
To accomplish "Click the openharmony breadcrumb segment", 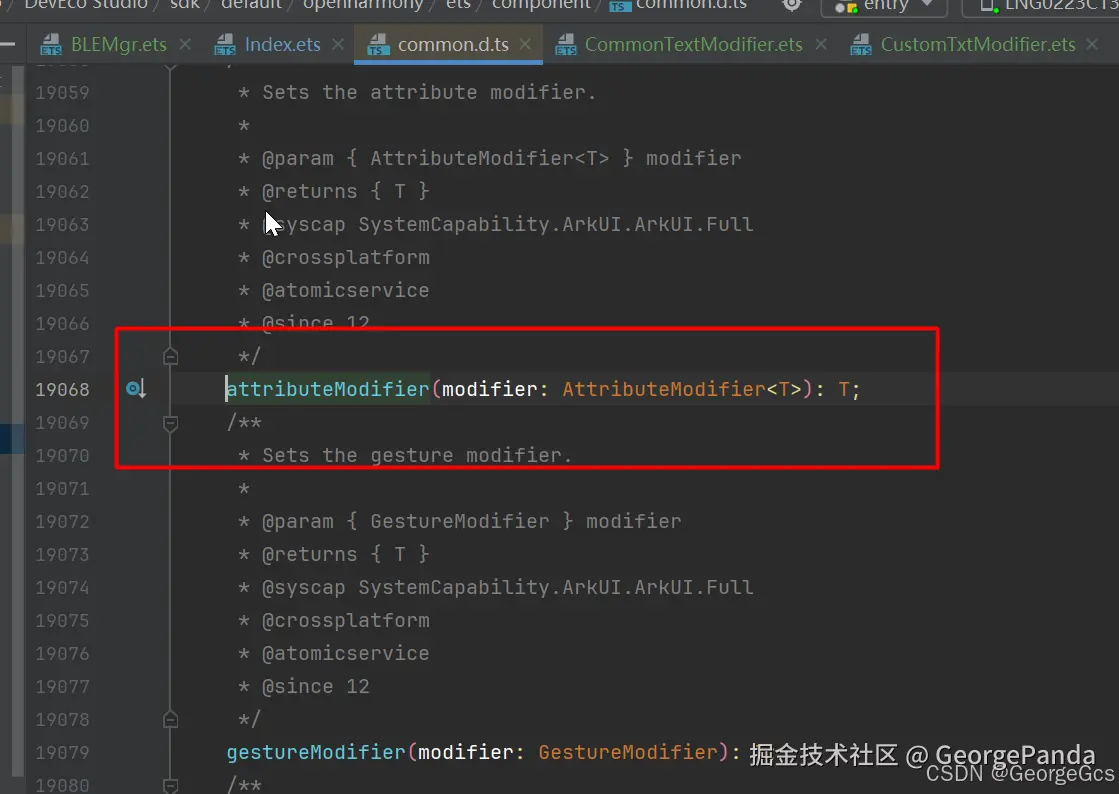I will click(363, 5).
